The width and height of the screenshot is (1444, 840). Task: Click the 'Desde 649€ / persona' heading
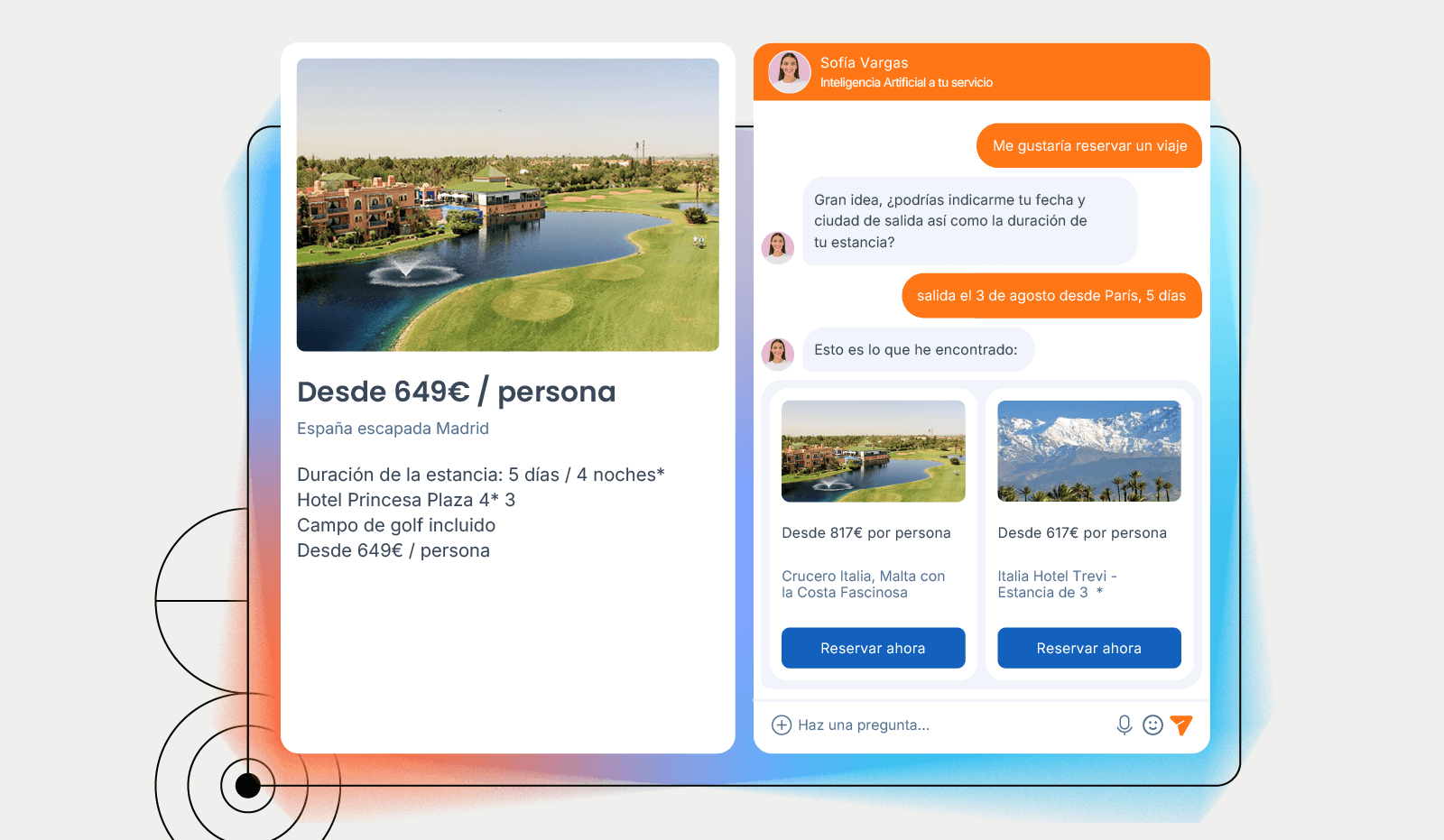(x=456, y=392)
